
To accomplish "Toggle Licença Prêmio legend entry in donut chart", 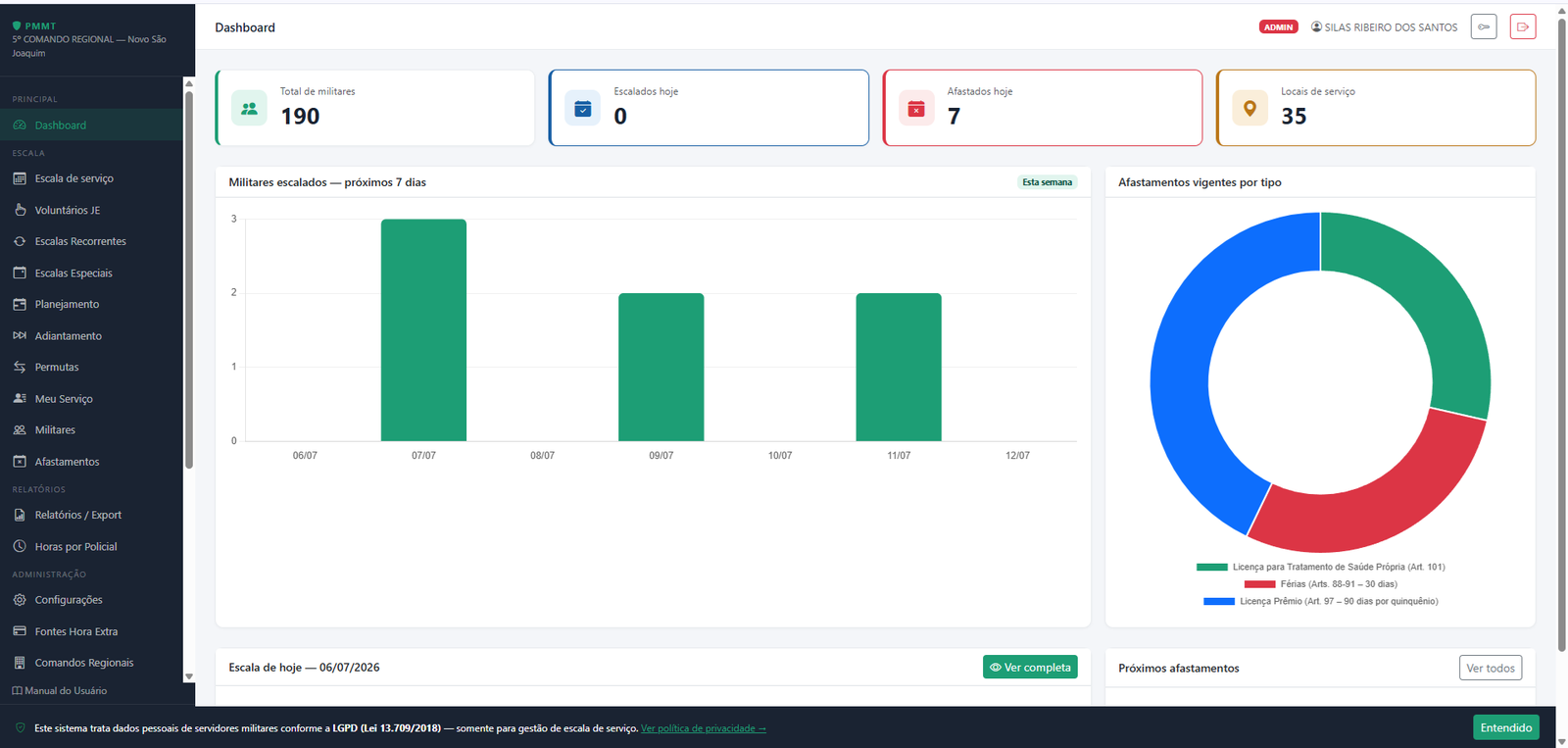I will 1320,601.
